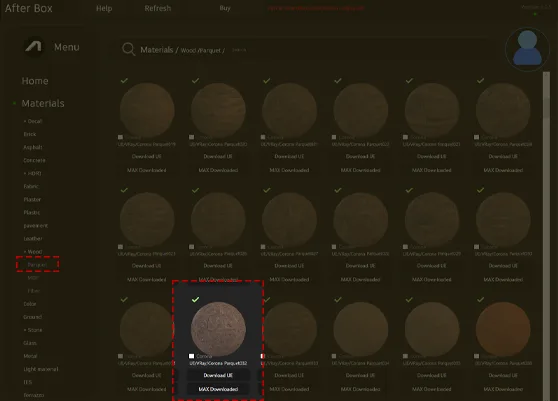Select the IES category
Viewport: 558px width, 401px height.
(27, 382)
